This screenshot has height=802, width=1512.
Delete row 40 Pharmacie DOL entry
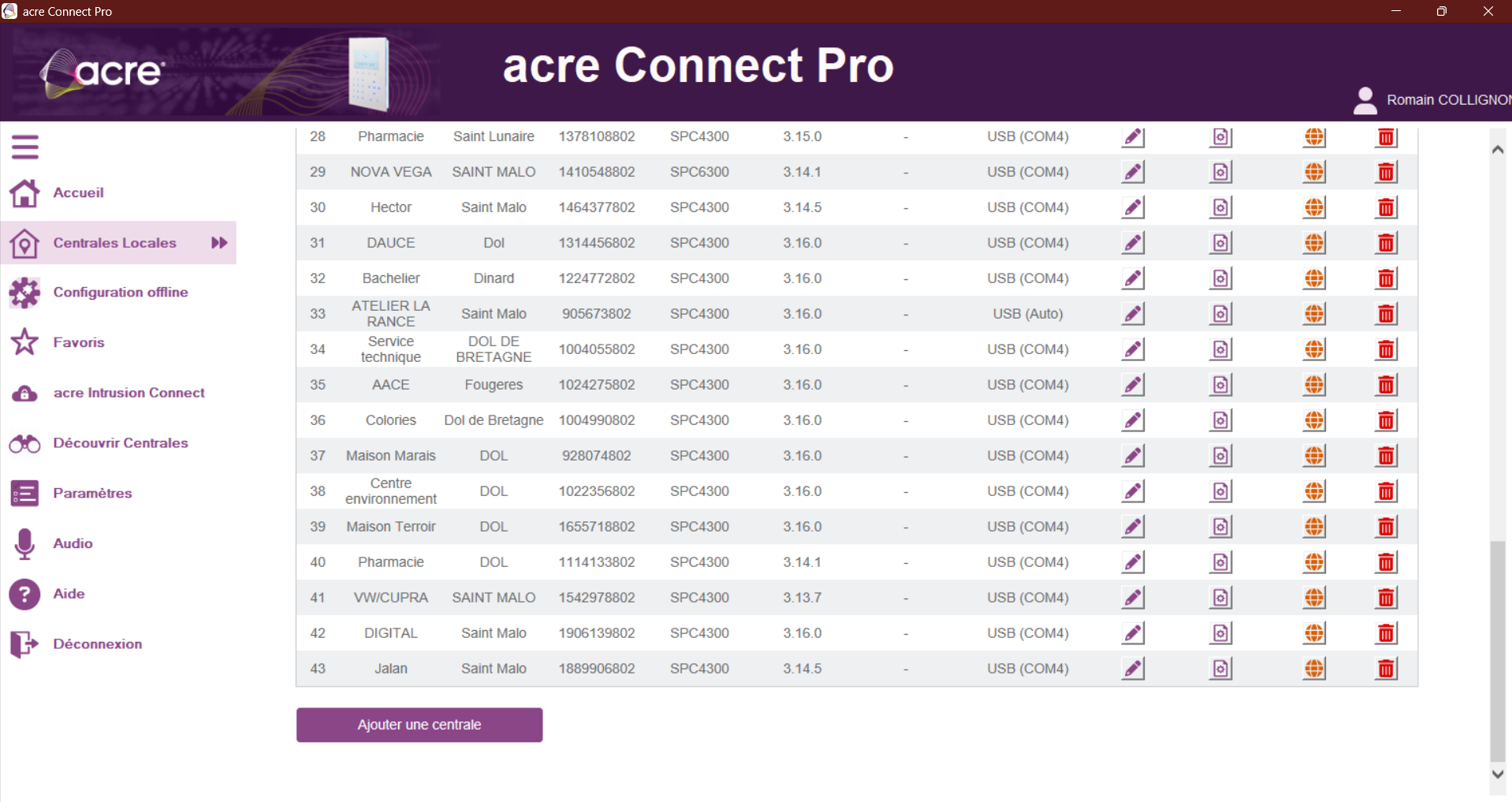[1386, 562]
